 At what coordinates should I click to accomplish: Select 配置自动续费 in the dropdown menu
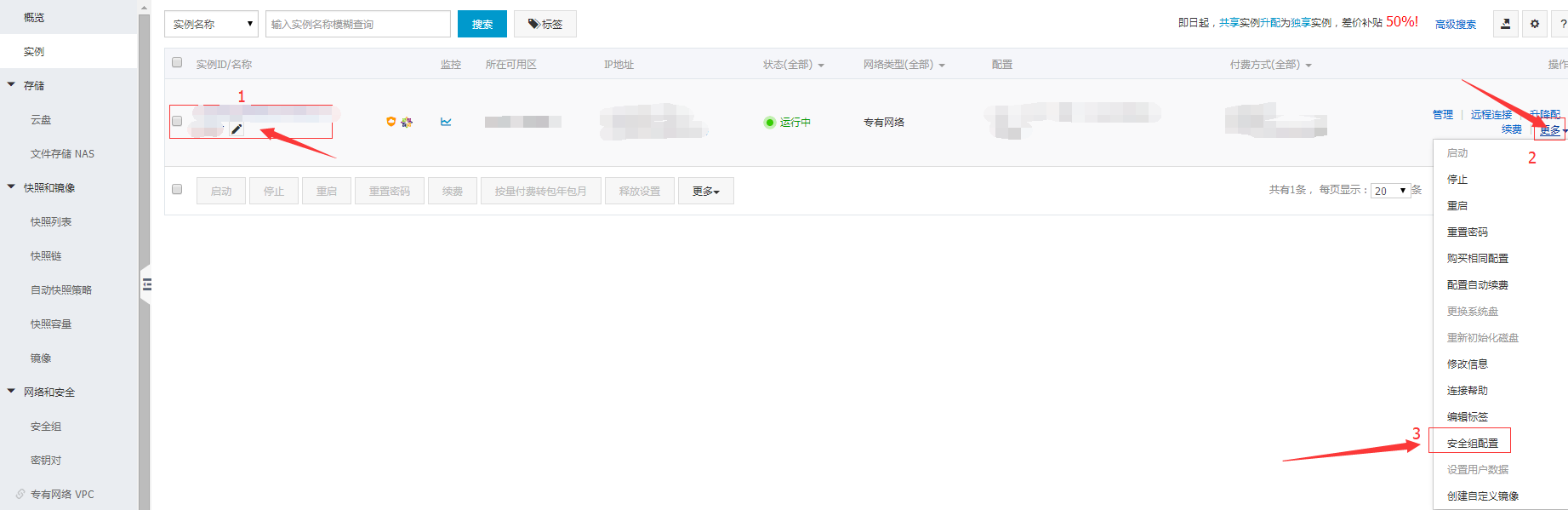point(1478,285)
